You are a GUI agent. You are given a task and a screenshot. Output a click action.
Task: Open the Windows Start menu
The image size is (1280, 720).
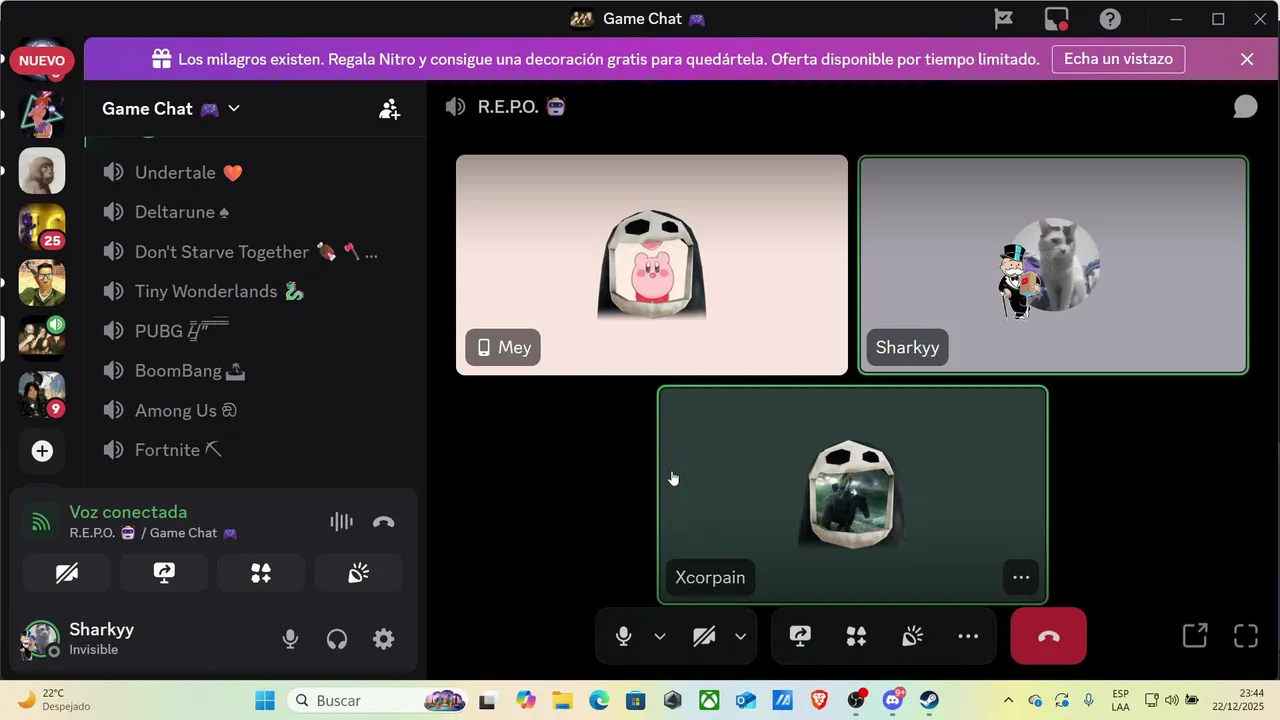[x=265, y=700]
